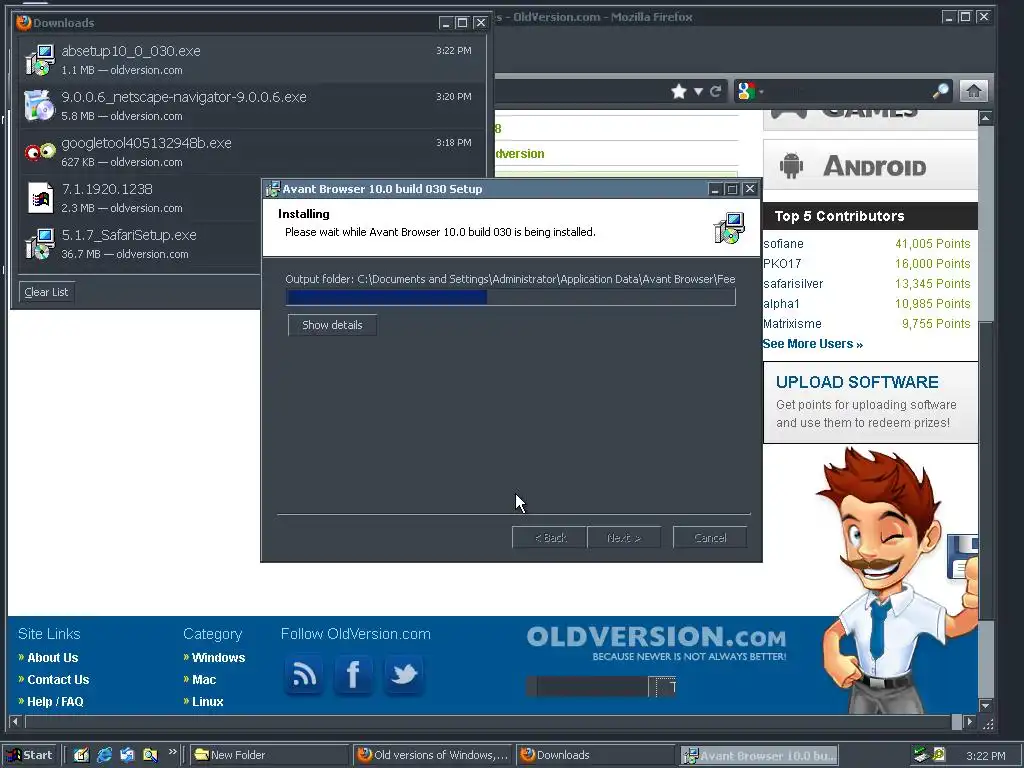Click the Firefox bookmark star icon
The image size is (1024, 768).
click(x=679, y=91)
